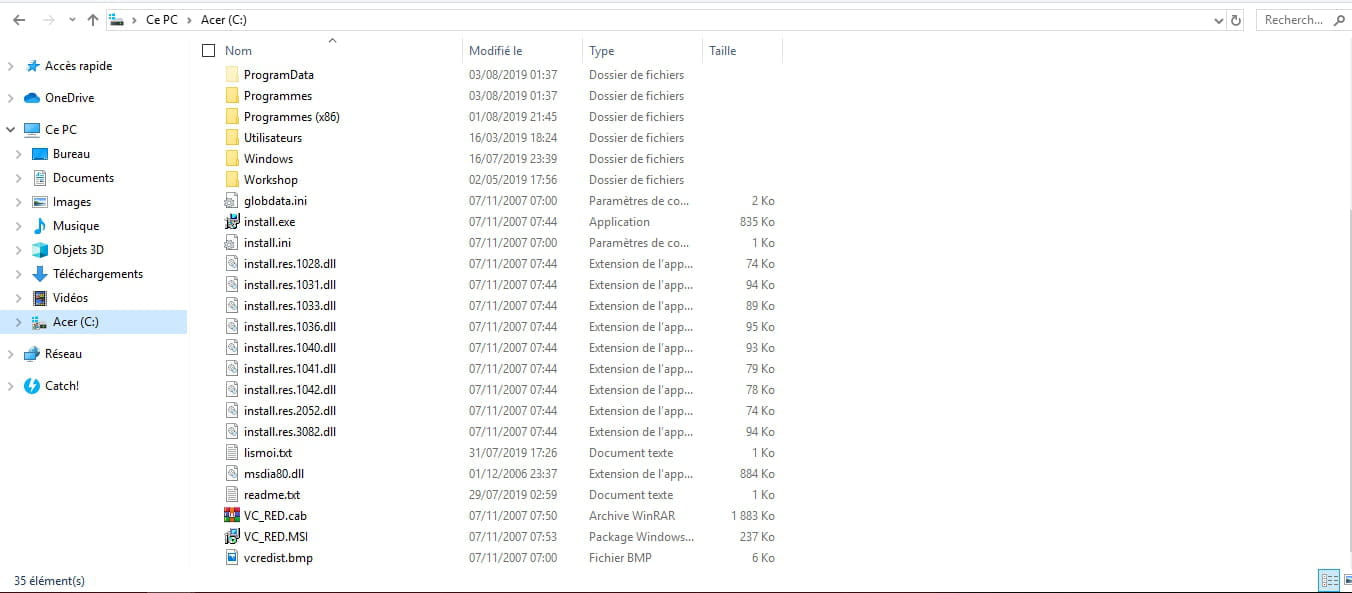
Task: Select the VC_RED.cab WinRAR archive icon
Action: coord(232,516)
